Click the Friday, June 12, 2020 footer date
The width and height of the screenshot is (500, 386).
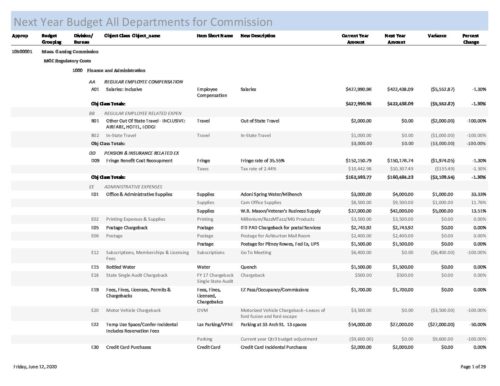[35, 366]
